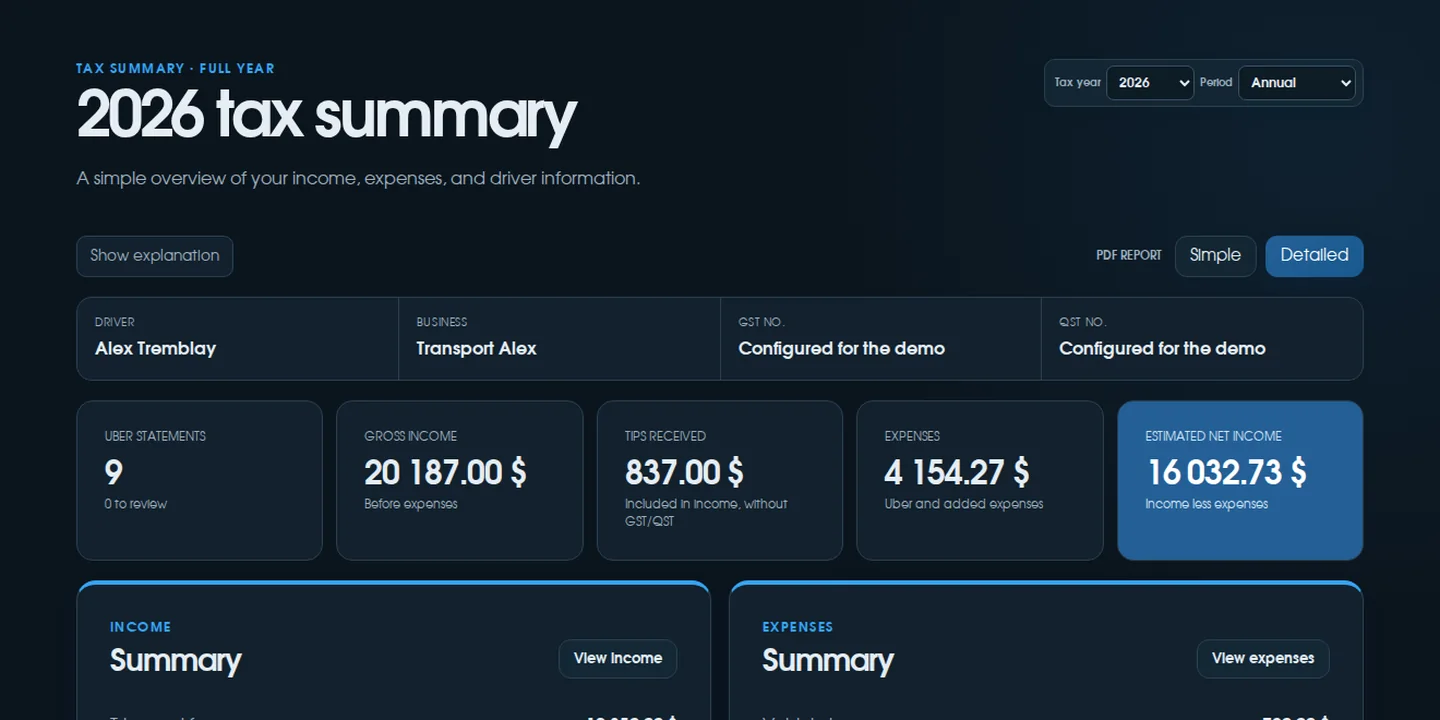Click the Show explanation button
The height and width of the screenshot is (720, 1440).
[x=155, y=256]
